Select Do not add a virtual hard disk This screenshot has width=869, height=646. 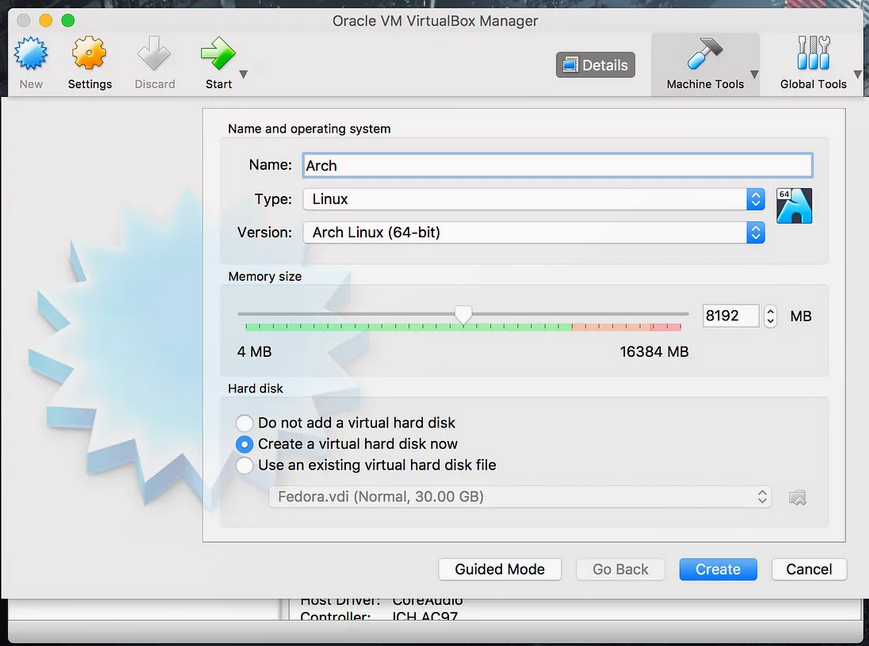244,423
